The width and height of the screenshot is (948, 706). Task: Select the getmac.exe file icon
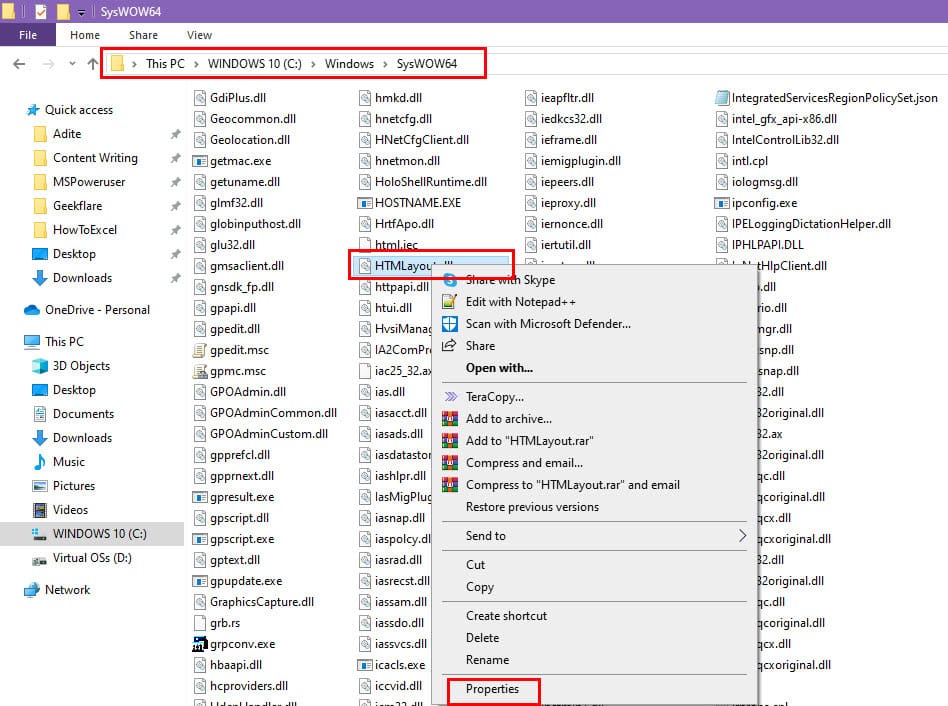[200, 161]
